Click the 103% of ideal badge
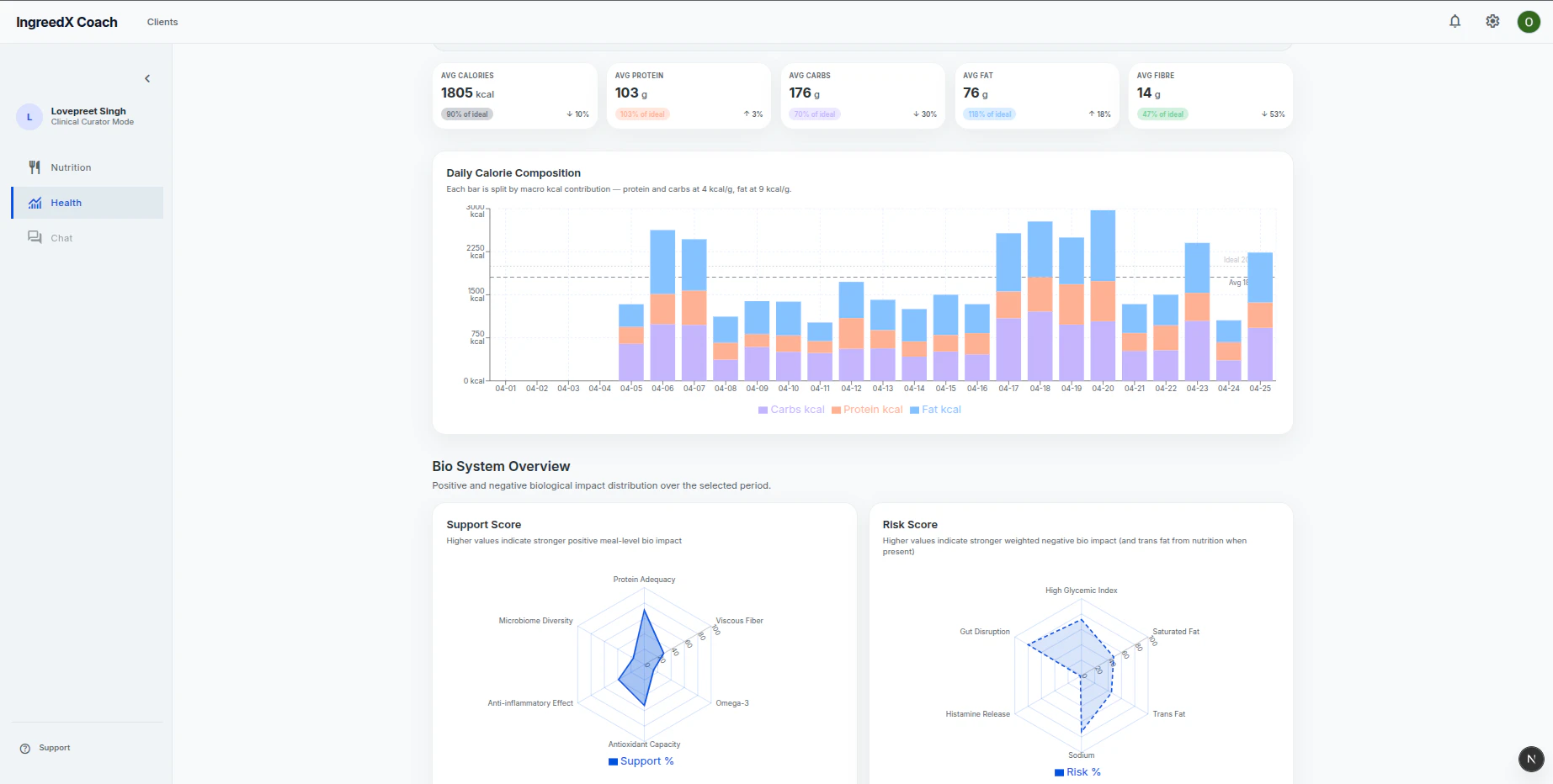Image resolution: width=1553 pixels, height=784 pixels. pyautogui.click(x=642, y=114)
